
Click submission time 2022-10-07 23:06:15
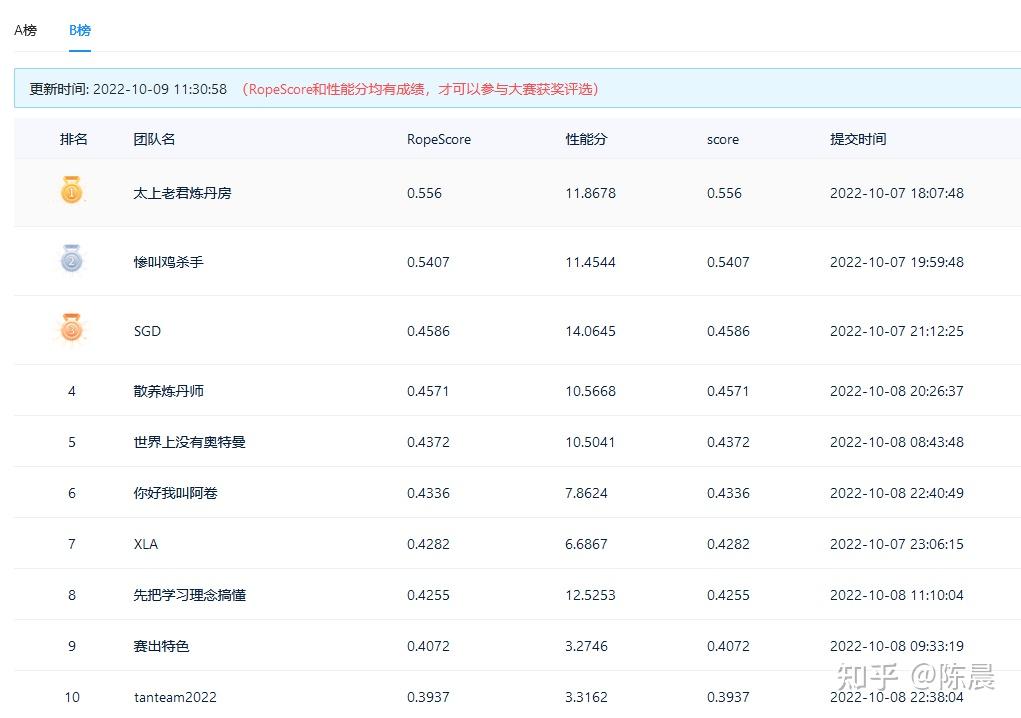click(897, 544)
